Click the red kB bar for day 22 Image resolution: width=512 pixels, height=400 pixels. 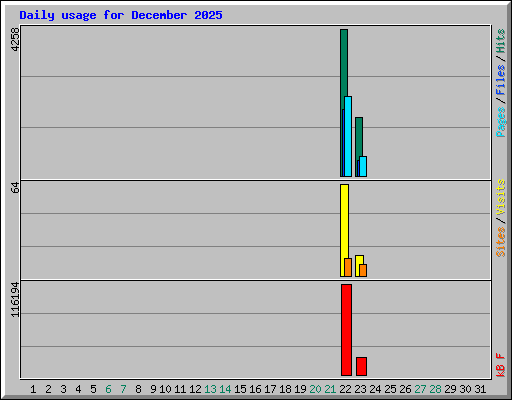346,330
